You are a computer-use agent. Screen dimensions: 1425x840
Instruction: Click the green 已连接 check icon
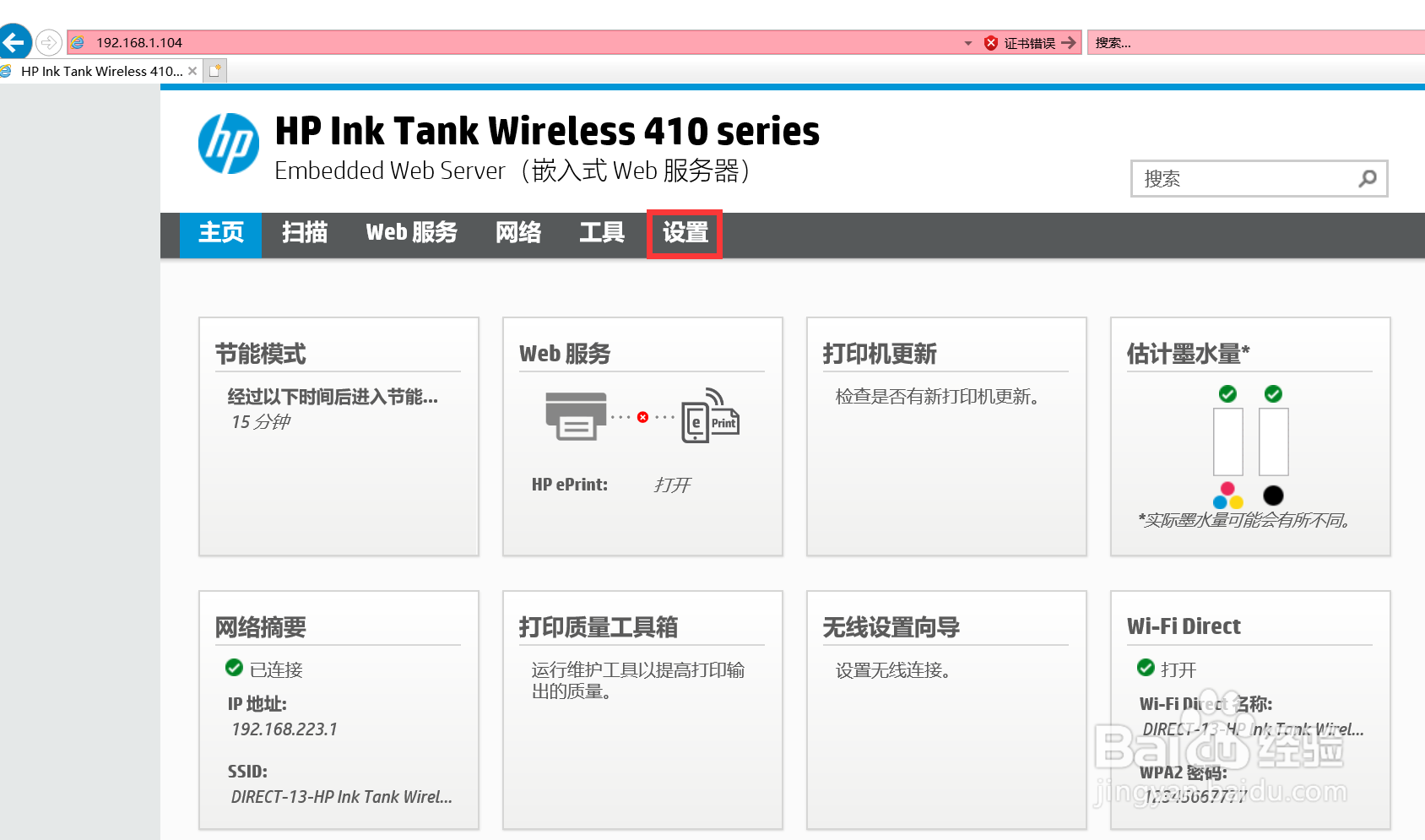pos(234,668)
